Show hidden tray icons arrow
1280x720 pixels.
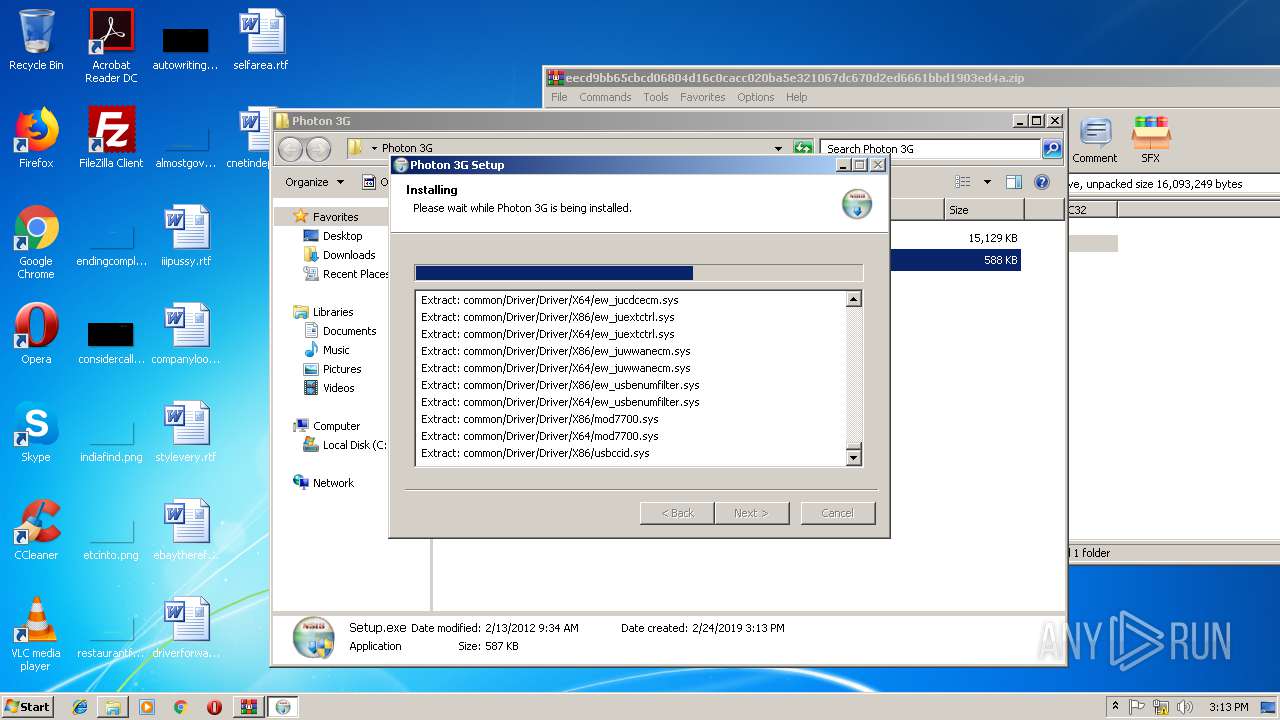(1115, 707)
